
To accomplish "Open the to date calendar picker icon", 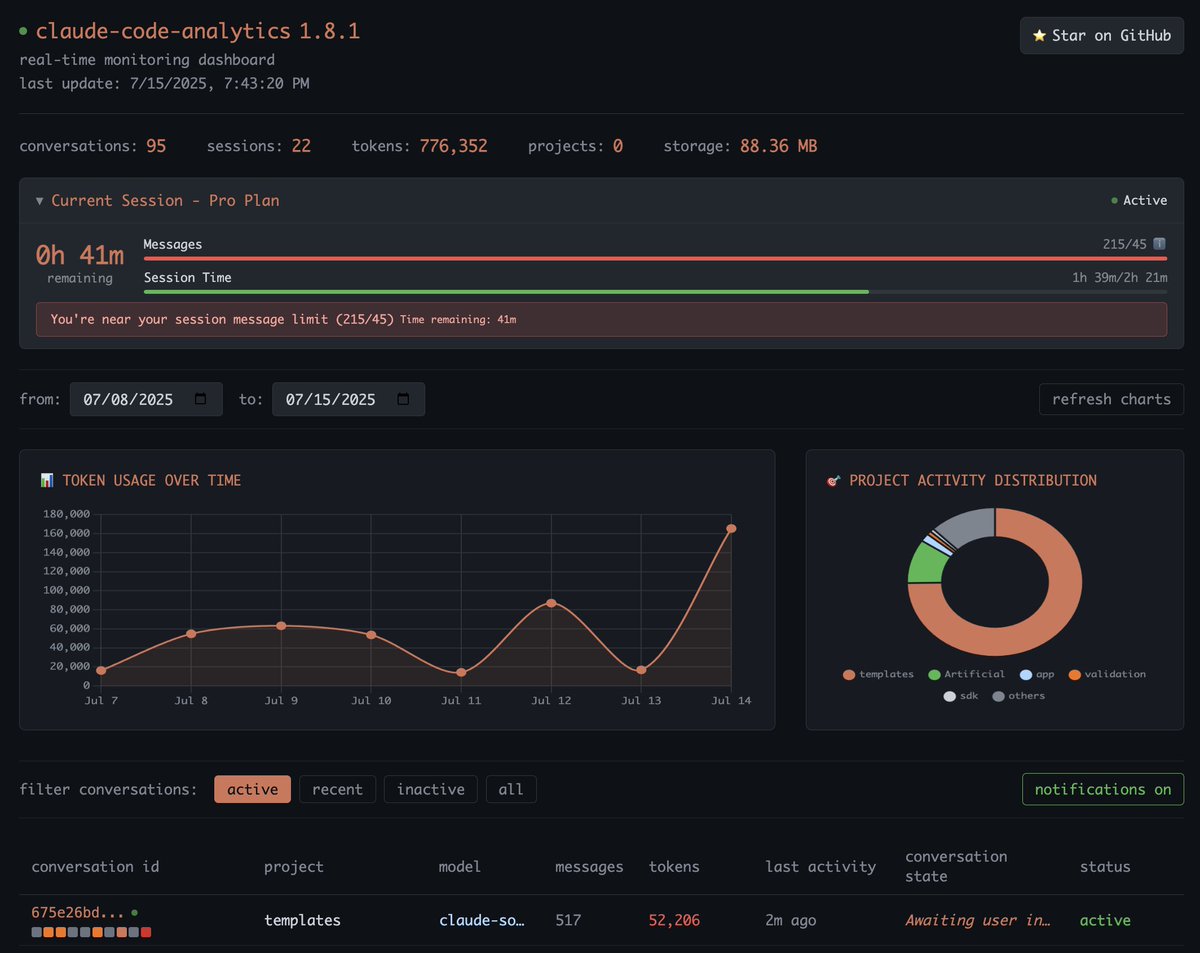I will 403,399.
